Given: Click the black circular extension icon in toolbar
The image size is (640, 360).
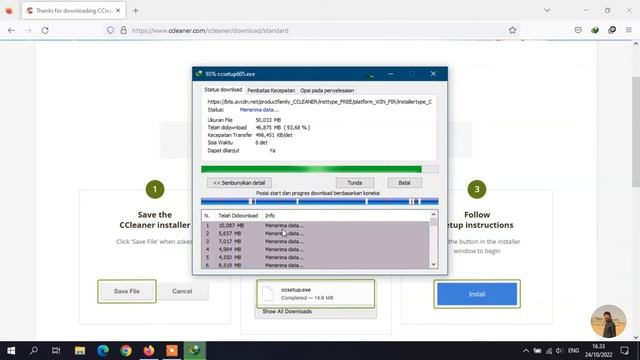Looking at the screenshot, I should pyautogui.click(x=612, y=30).
